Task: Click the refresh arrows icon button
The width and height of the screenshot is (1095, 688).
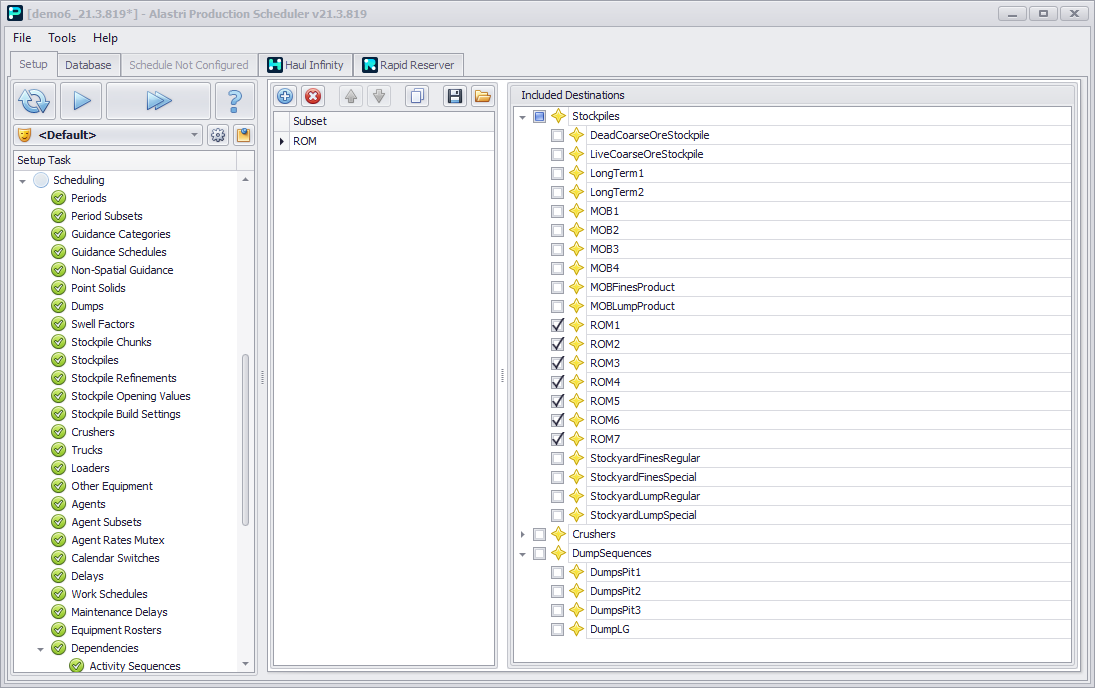Action: tap(34, 101)
